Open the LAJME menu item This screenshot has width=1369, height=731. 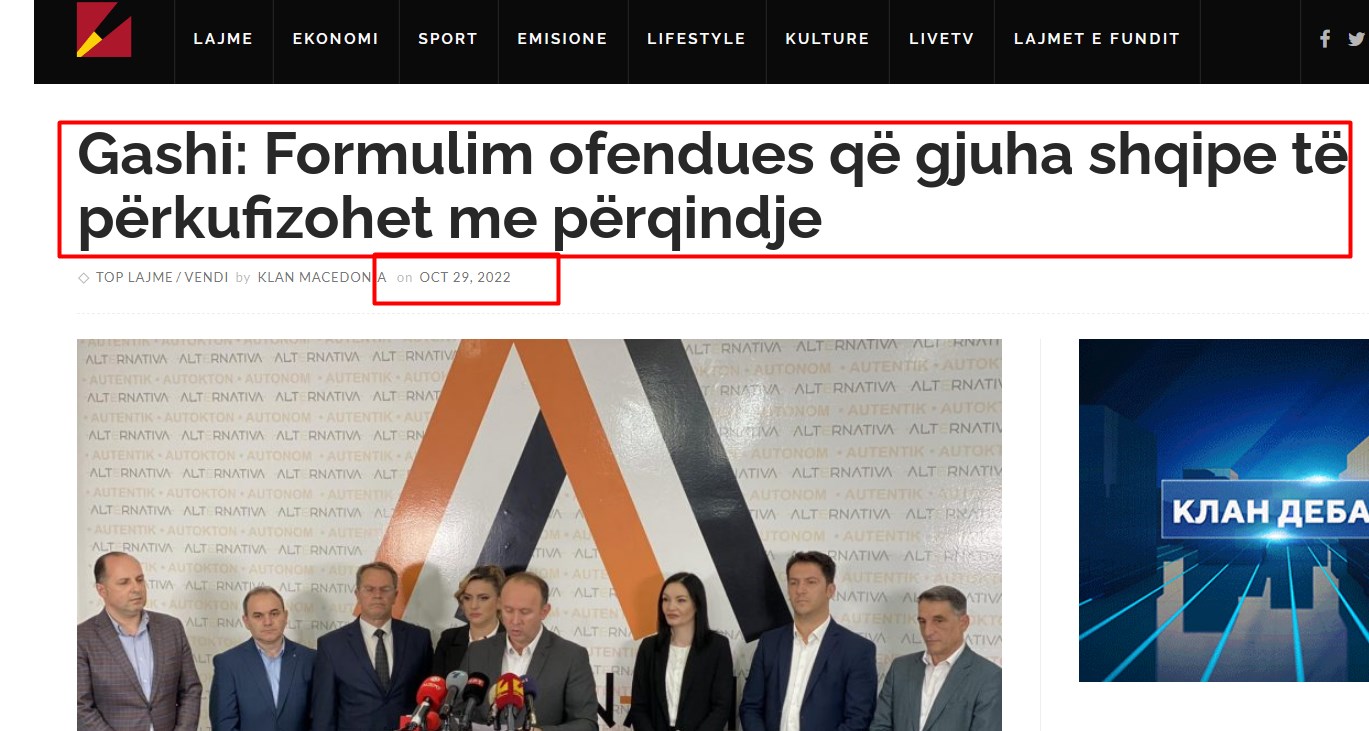[x=223, y=39]
